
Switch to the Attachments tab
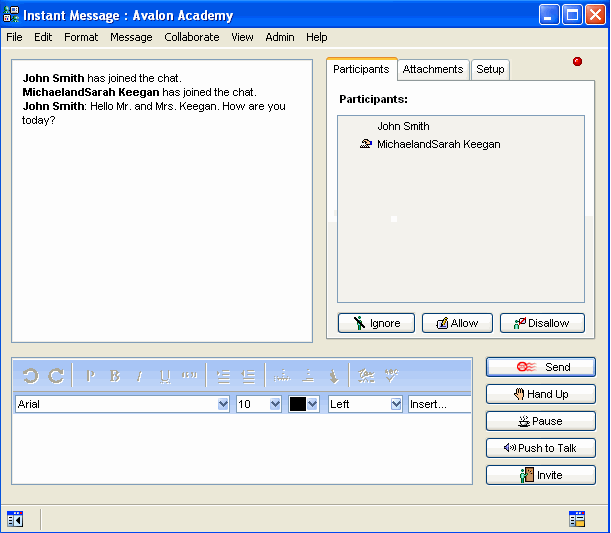coord(433,69)
